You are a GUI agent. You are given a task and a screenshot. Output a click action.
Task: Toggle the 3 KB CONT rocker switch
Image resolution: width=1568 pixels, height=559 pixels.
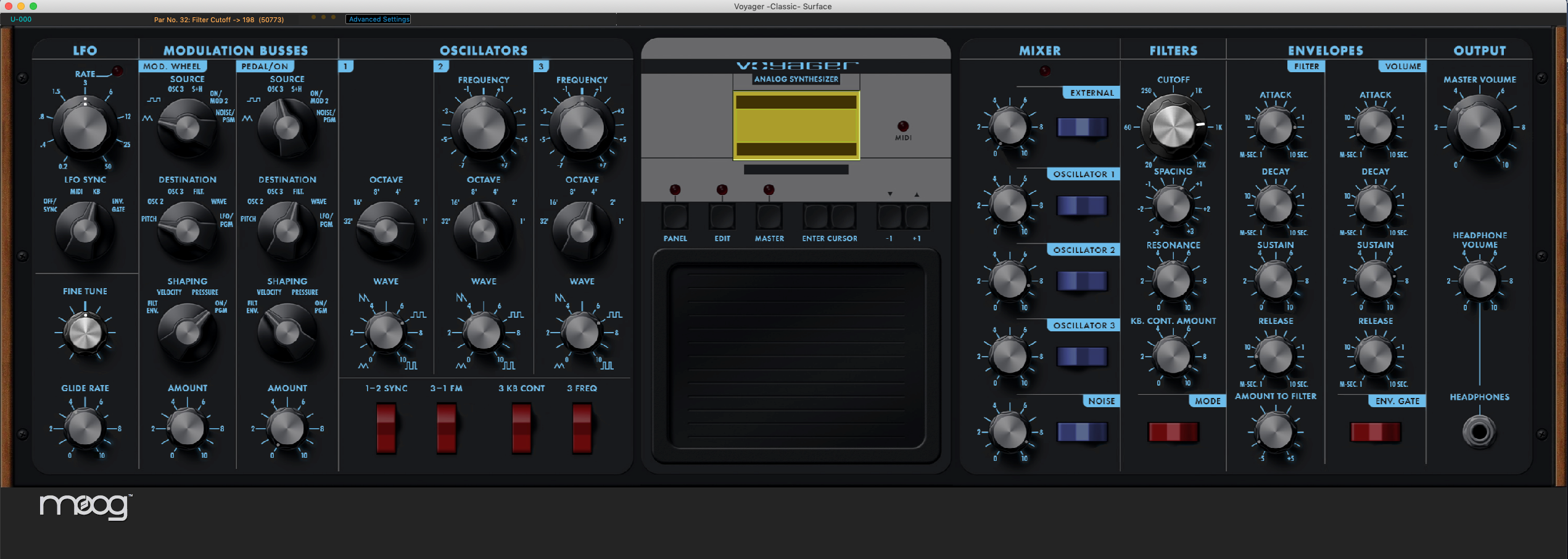pos(521,428)
